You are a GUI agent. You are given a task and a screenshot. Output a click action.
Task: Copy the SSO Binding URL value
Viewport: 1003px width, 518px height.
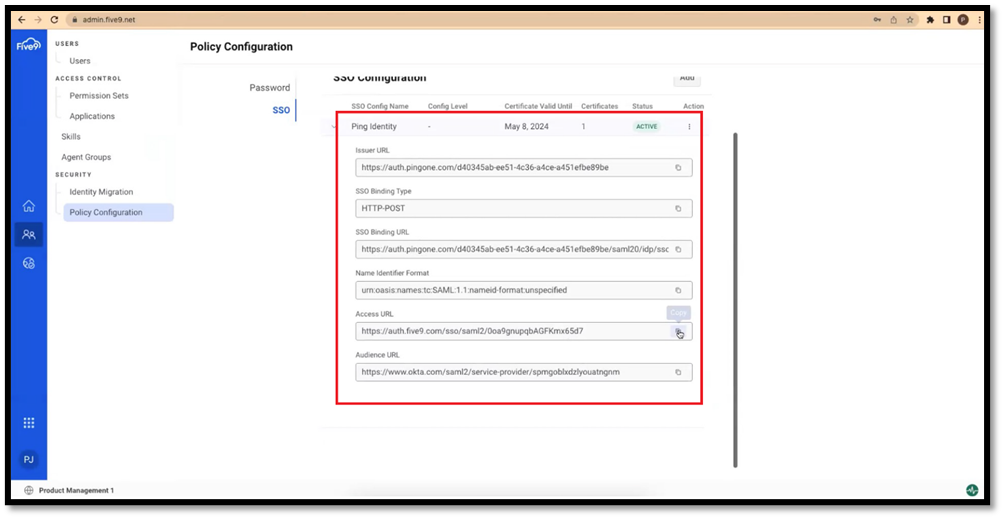[x=678, y=249]
